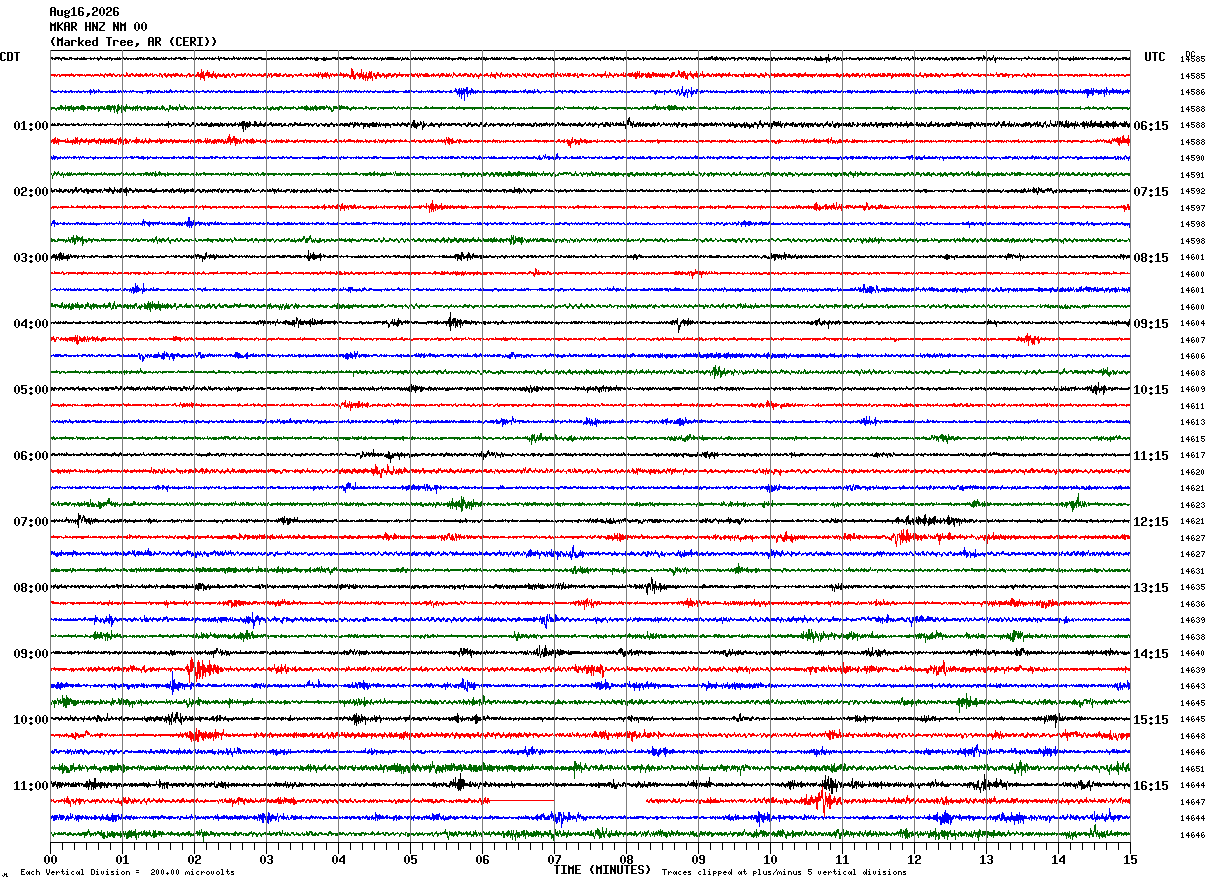
Task: Click the '06:00' CDT time label
Action: pos(31,456)
